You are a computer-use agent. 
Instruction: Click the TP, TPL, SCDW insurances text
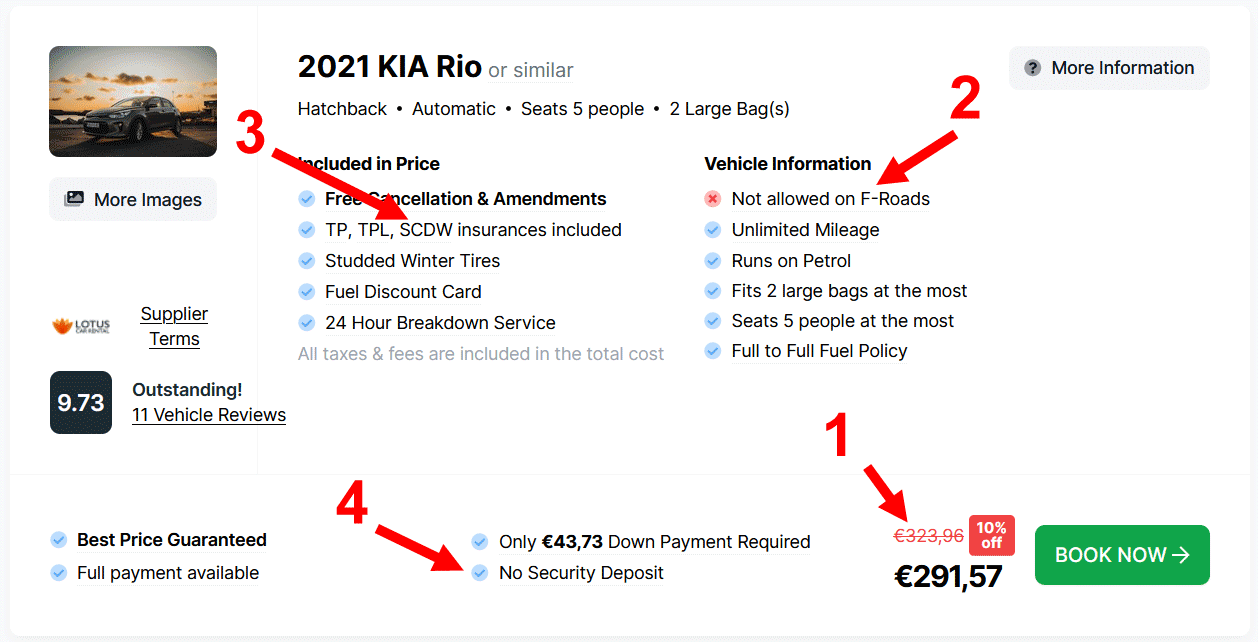click(x=473, y=230)
